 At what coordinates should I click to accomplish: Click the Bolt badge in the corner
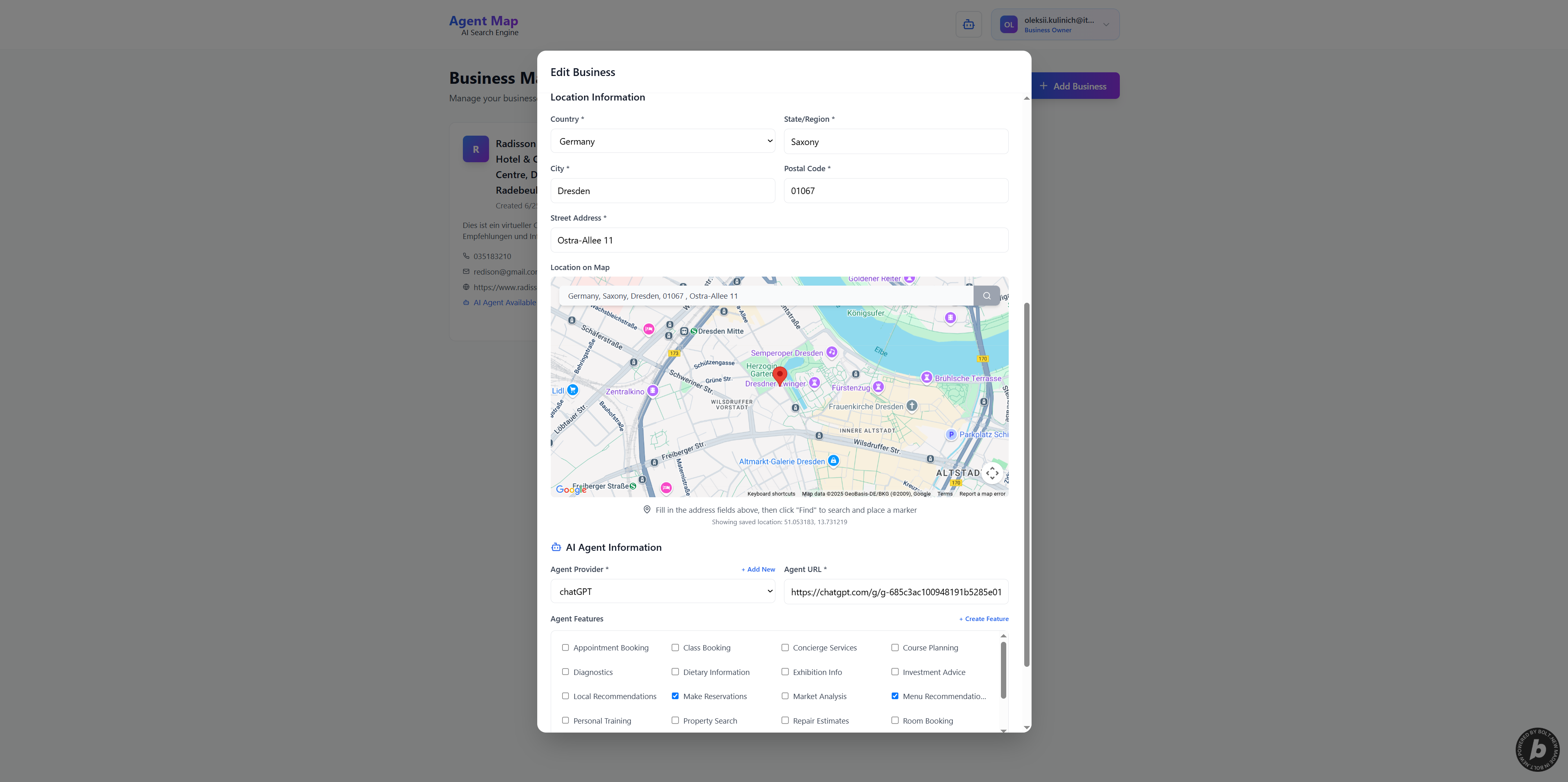pyautogui.click(x=1537, y=749)
